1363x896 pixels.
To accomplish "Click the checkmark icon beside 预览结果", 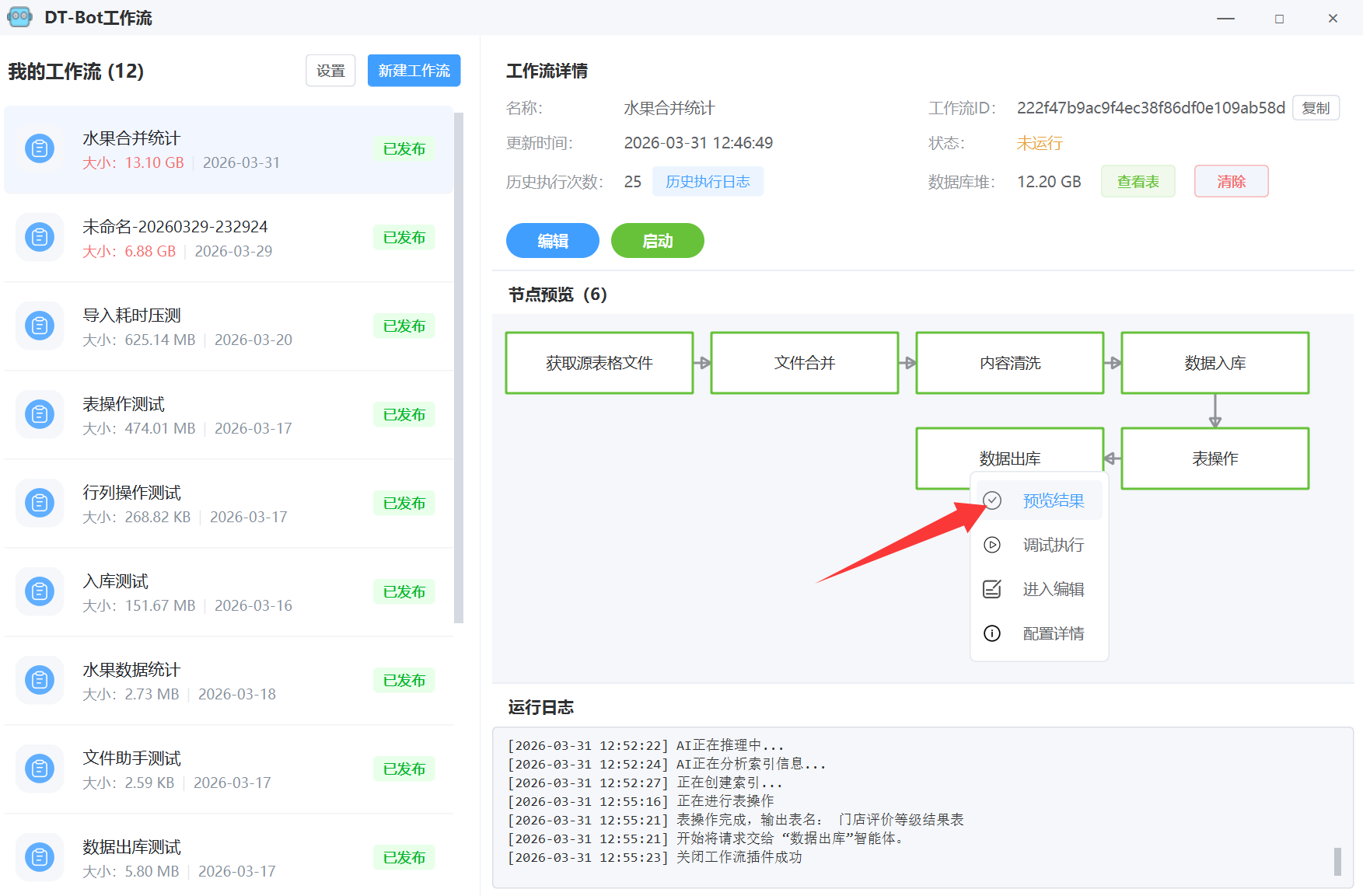I will 992,500.
